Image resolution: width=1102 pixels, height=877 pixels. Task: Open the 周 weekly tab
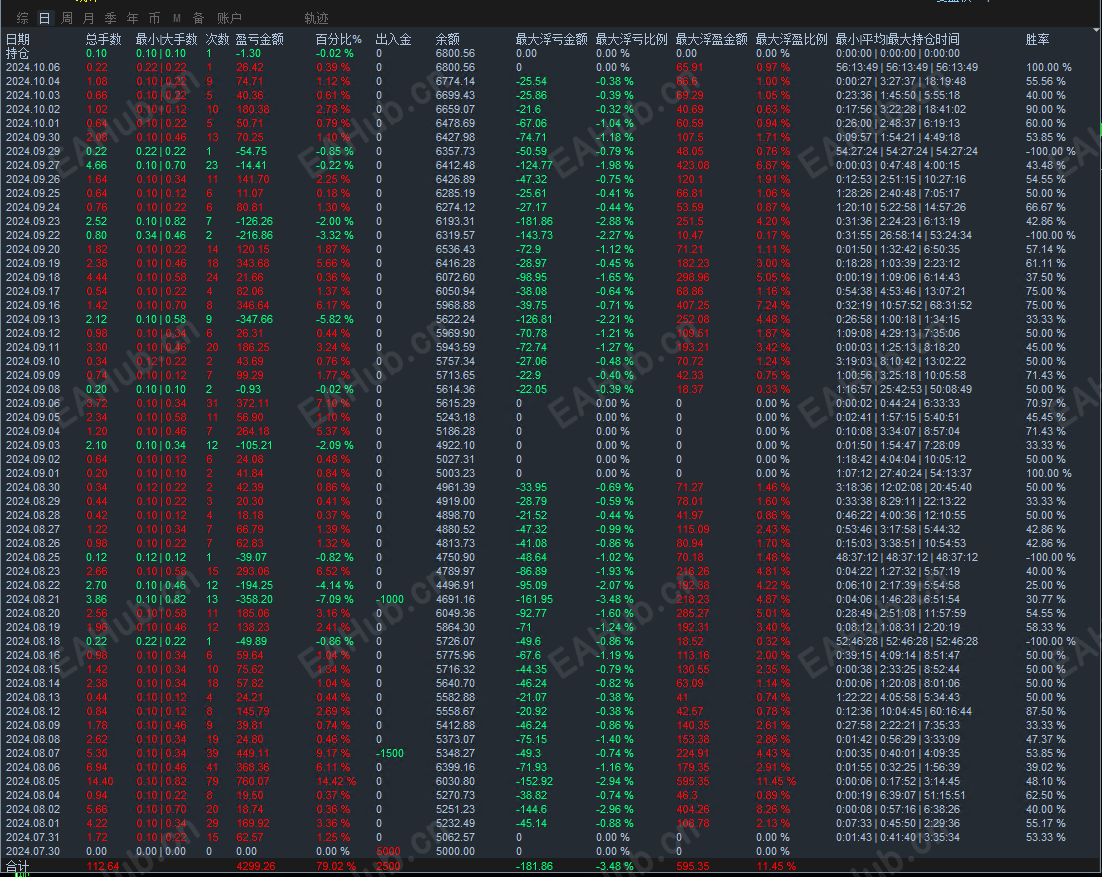(67, 18)
